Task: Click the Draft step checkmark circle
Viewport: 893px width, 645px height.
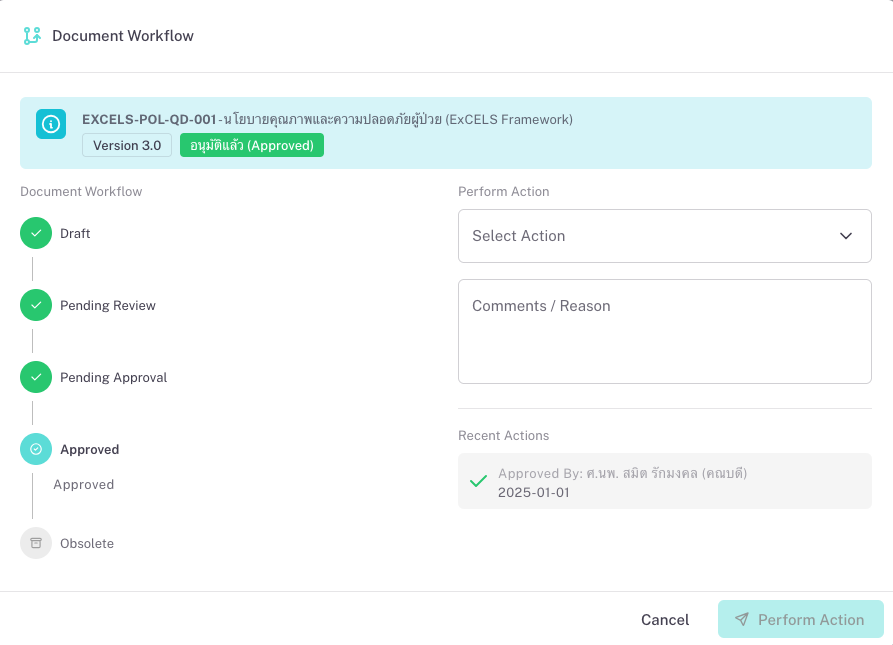Action: [36, 233]
